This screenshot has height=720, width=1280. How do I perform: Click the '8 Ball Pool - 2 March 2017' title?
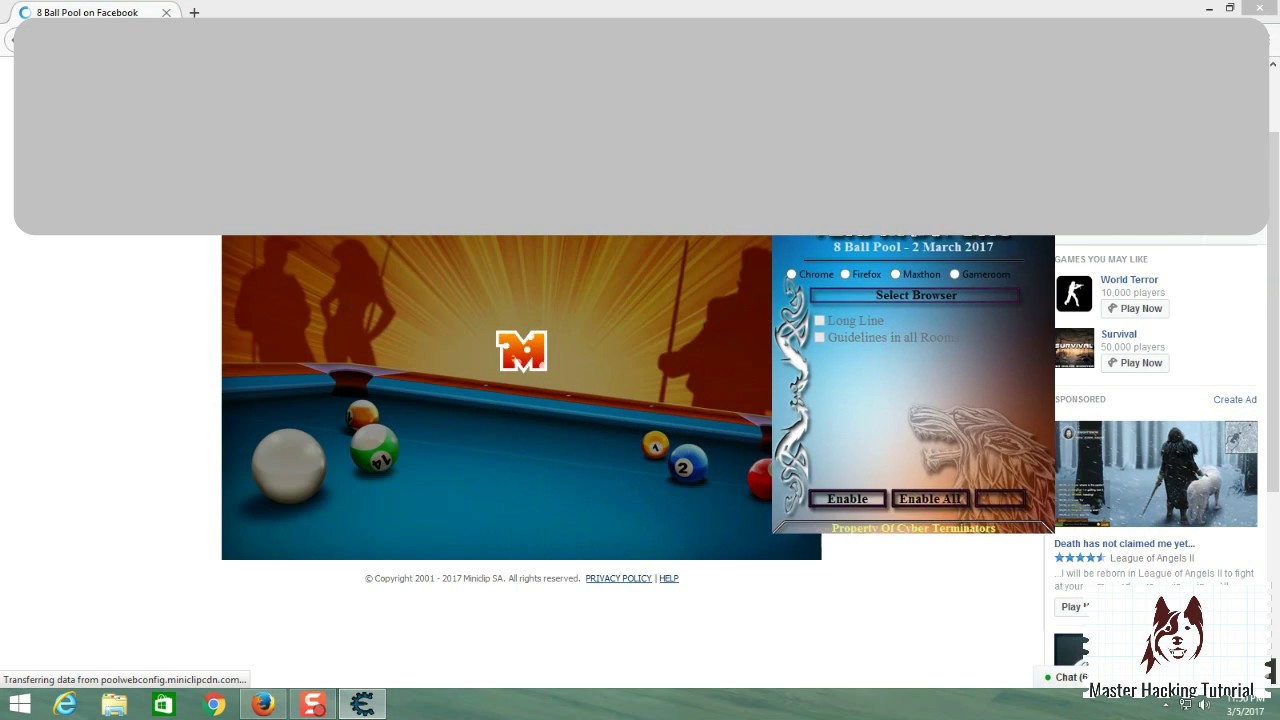tap(913, 247)
